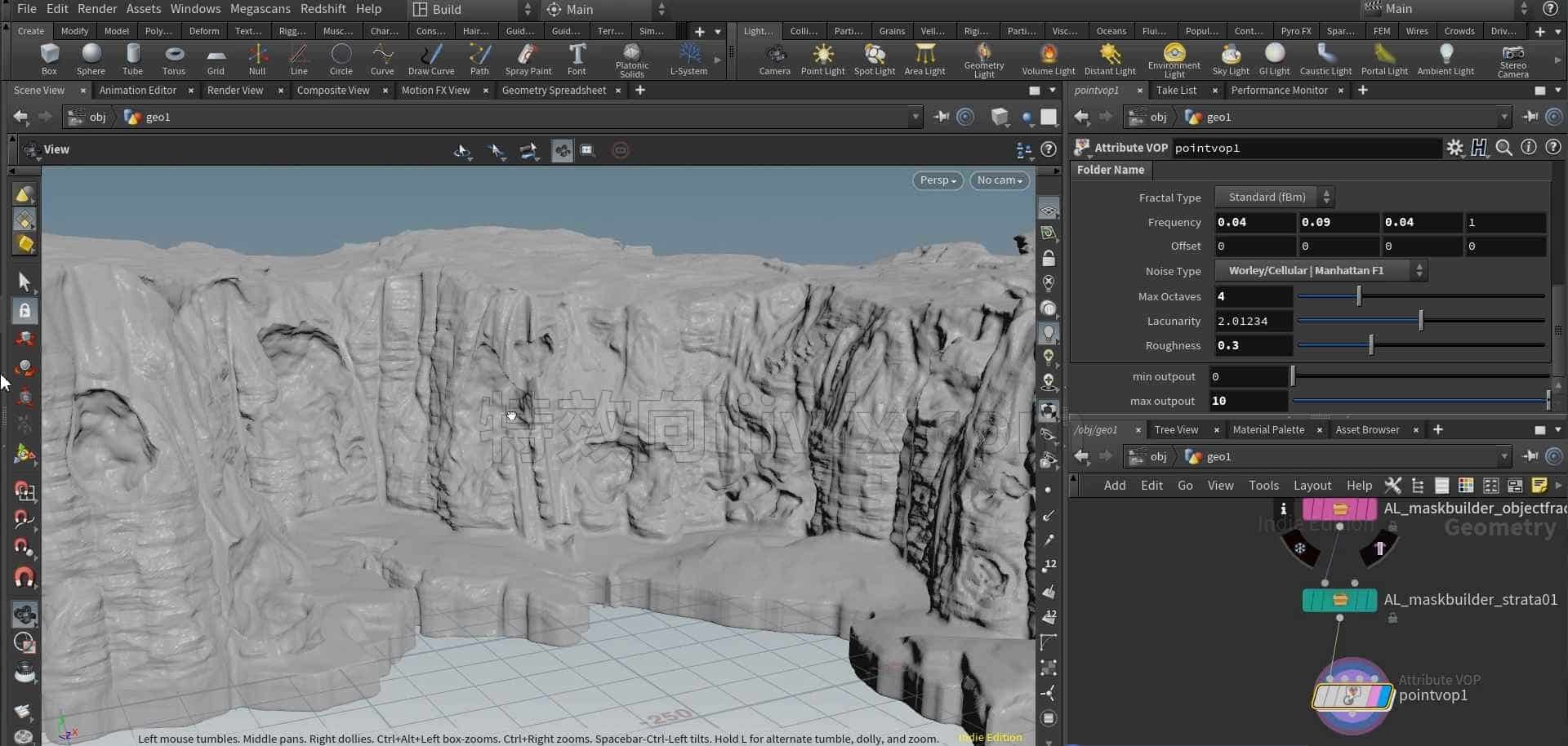1568x746 pixels.
Task: Add a Camera from the shelf
Action: pos(774,60)
